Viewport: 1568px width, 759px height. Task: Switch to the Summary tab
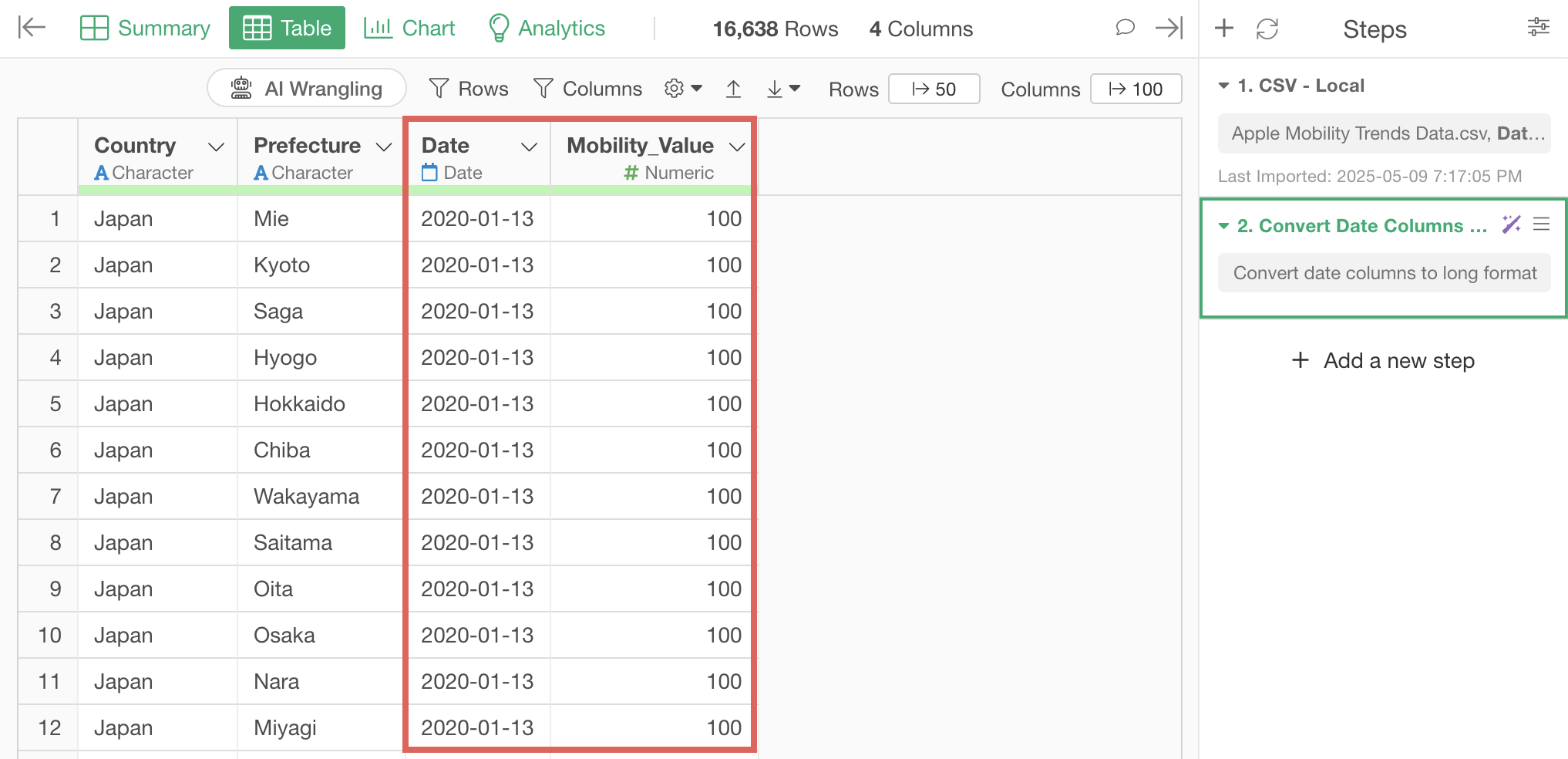pyautogui.click(x=145, y=29)
